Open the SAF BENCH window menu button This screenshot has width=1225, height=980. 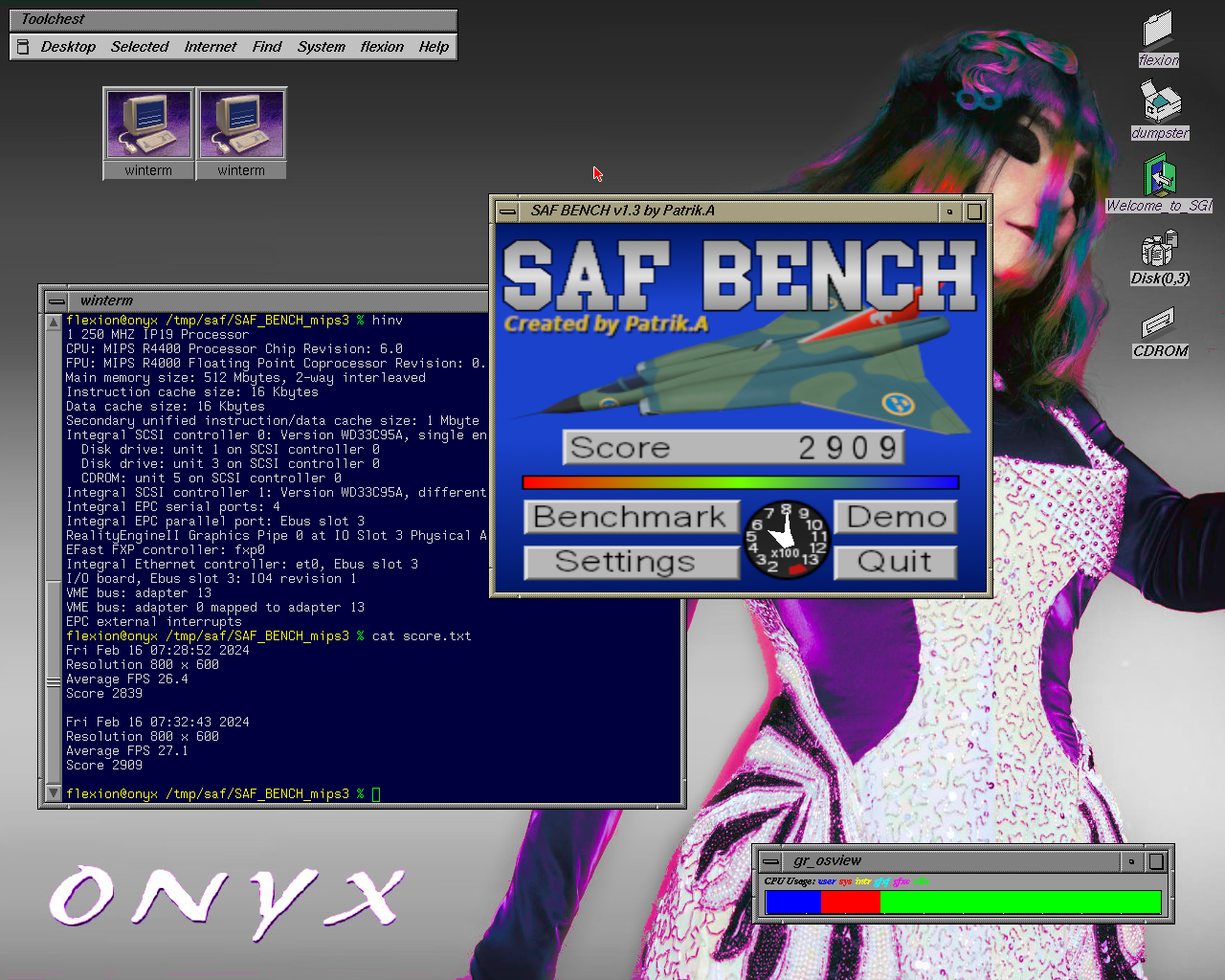pyautogui.click(x=507, y=212)
